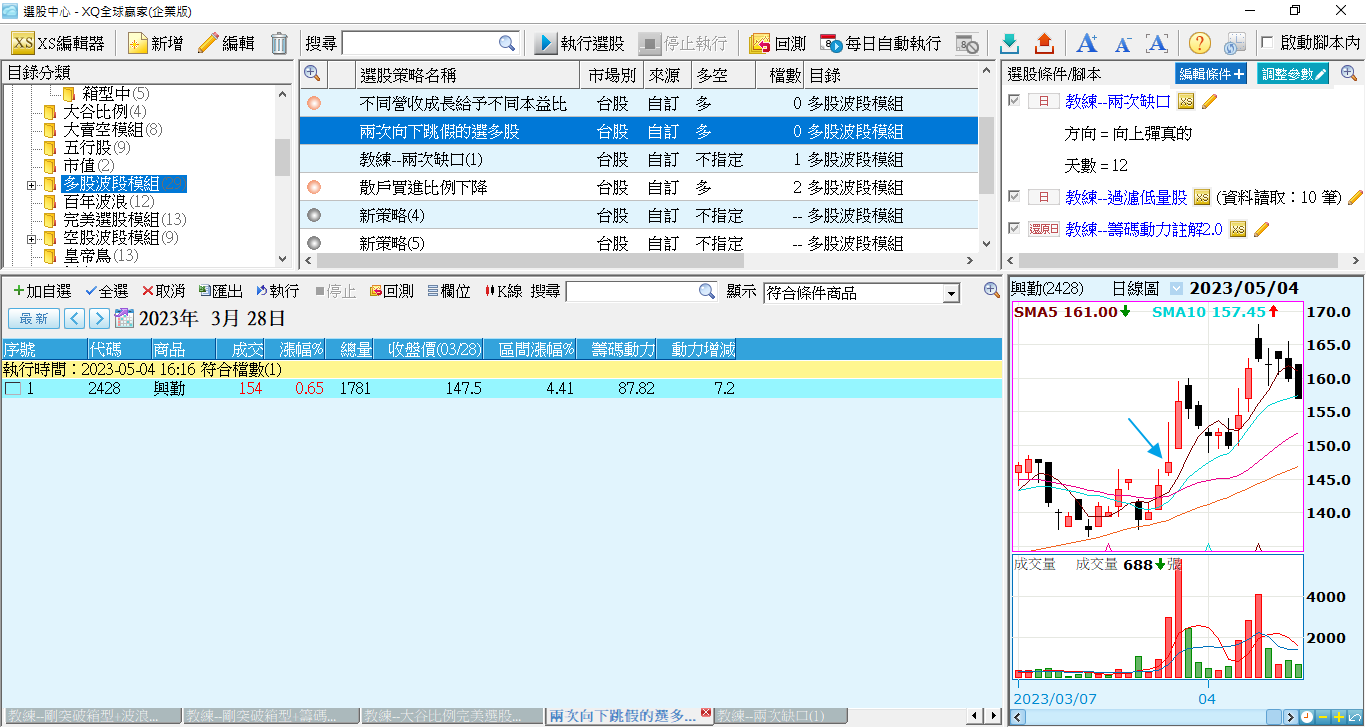Image resolution: width=1366 pixels, height=727 pixels.
Task: Click the red upload export icon
Action: coord(1044,44)
